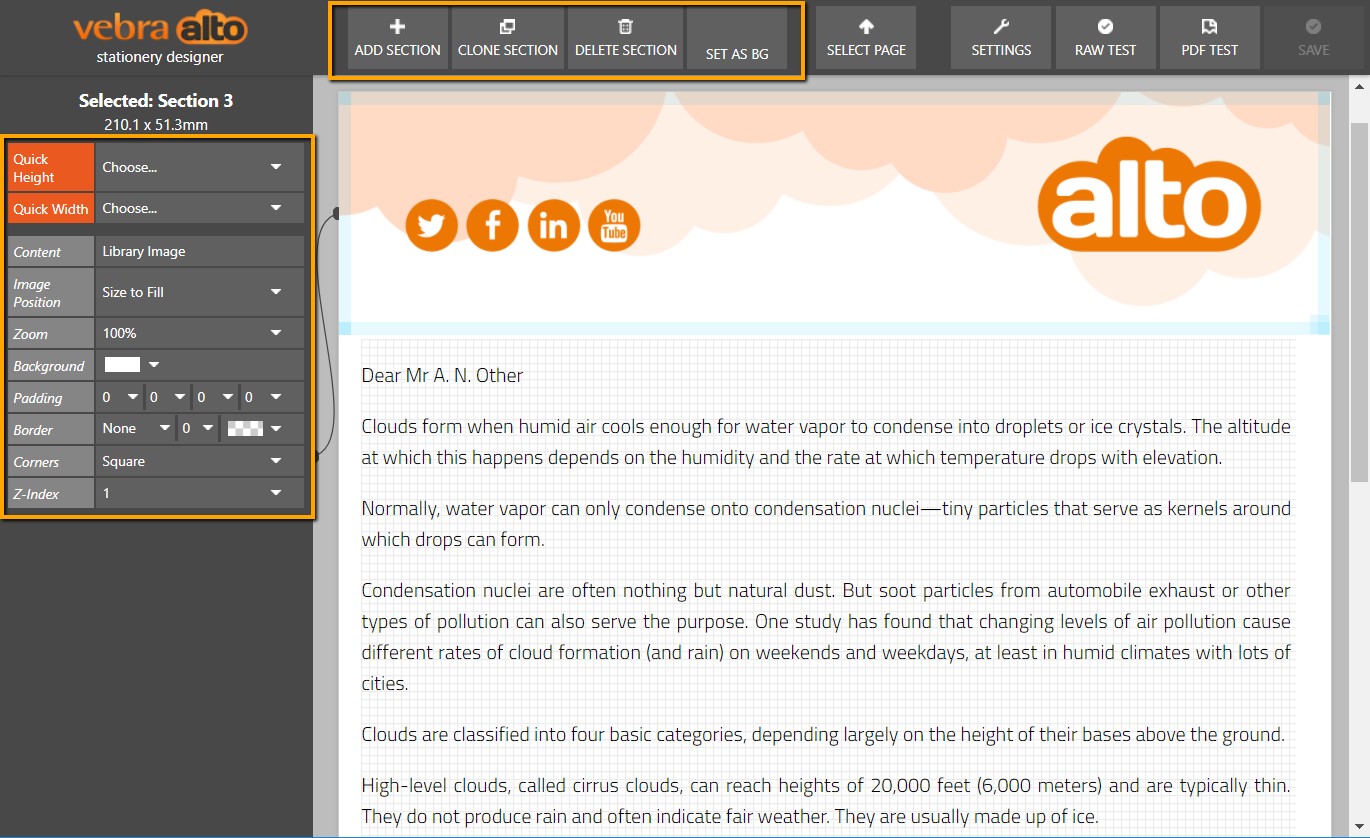Click the Set As BG button

pyautogui.click(x=737, y=40)
